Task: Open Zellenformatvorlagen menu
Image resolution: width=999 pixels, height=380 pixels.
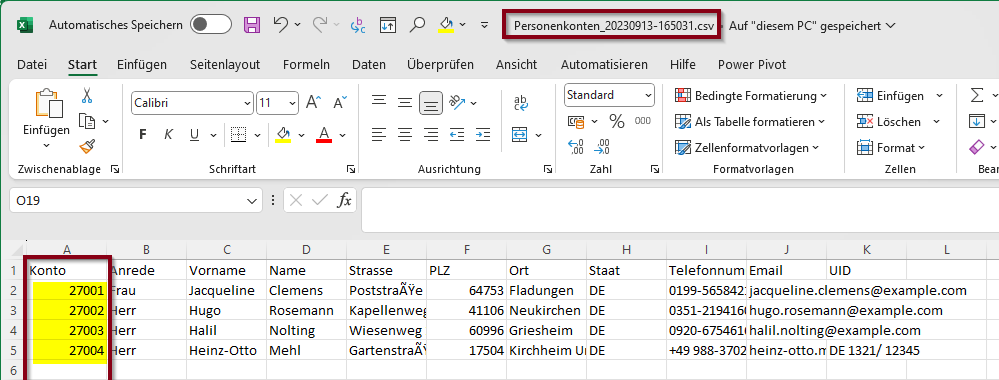Action: (747, 147)
